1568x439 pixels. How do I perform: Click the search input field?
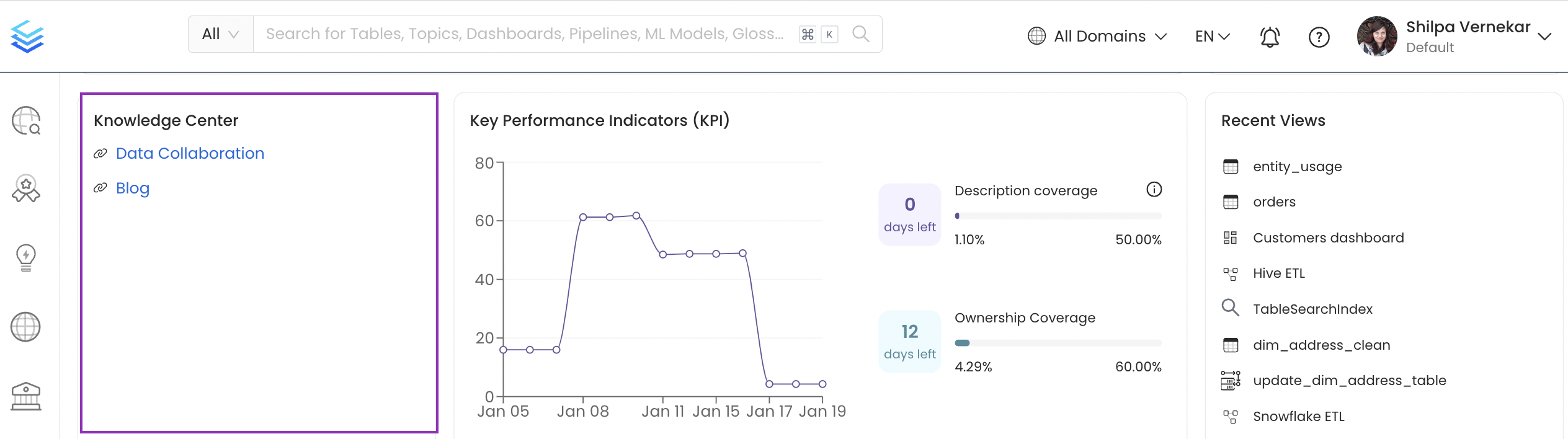pos(524,34)
